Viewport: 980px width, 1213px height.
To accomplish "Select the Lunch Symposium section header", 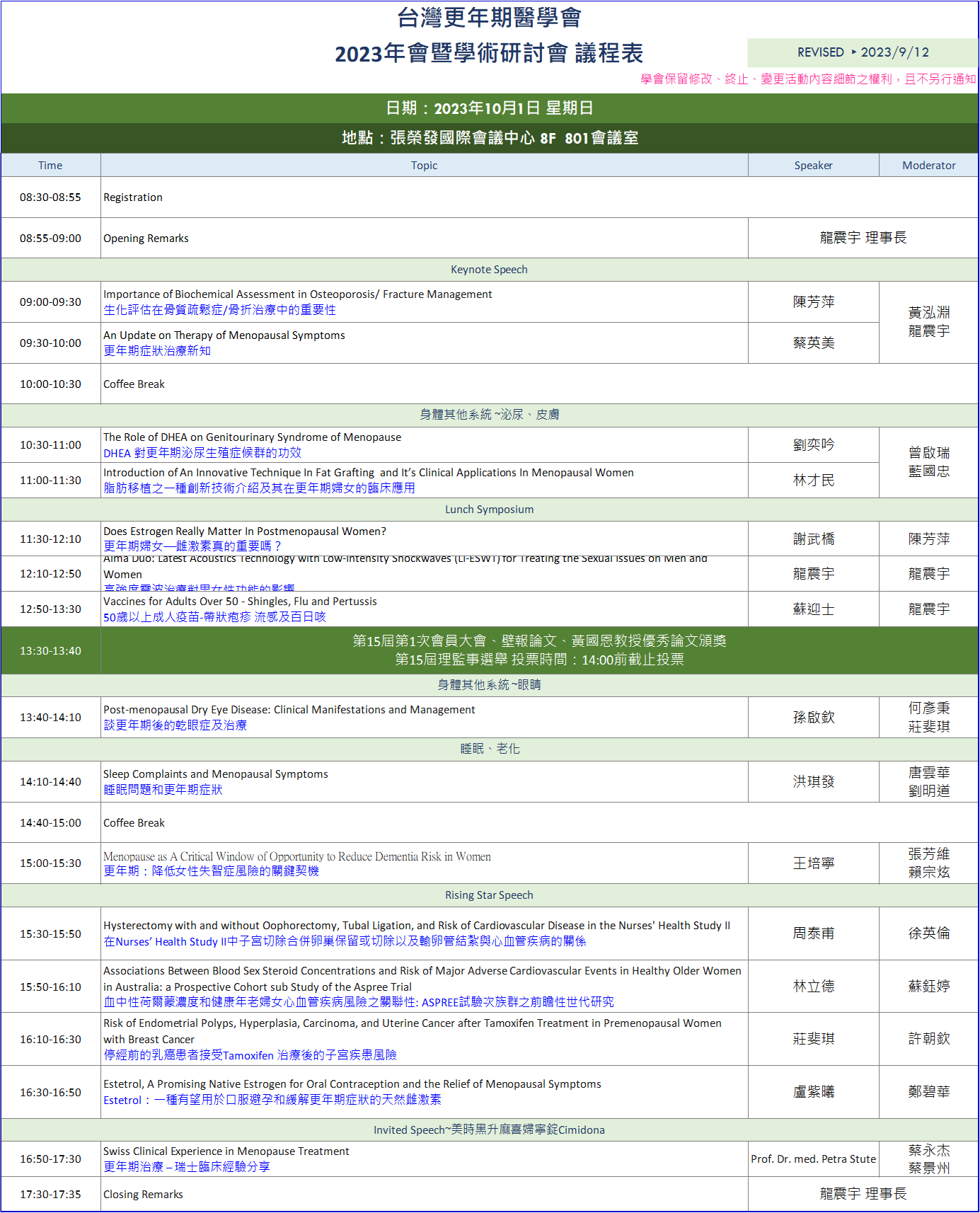I will pos(489,510).
